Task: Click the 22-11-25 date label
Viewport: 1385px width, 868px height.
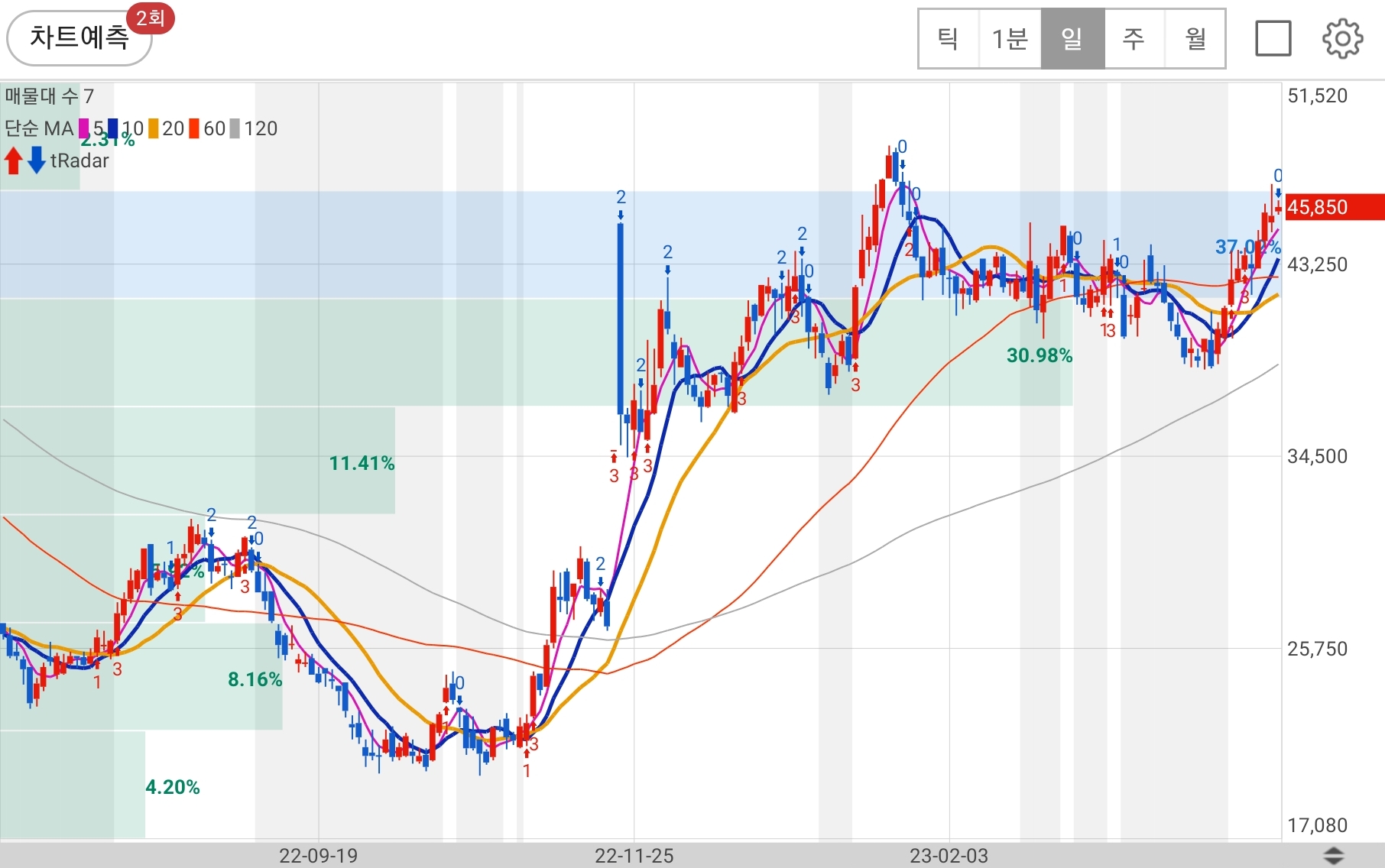Action: [634, 856]
